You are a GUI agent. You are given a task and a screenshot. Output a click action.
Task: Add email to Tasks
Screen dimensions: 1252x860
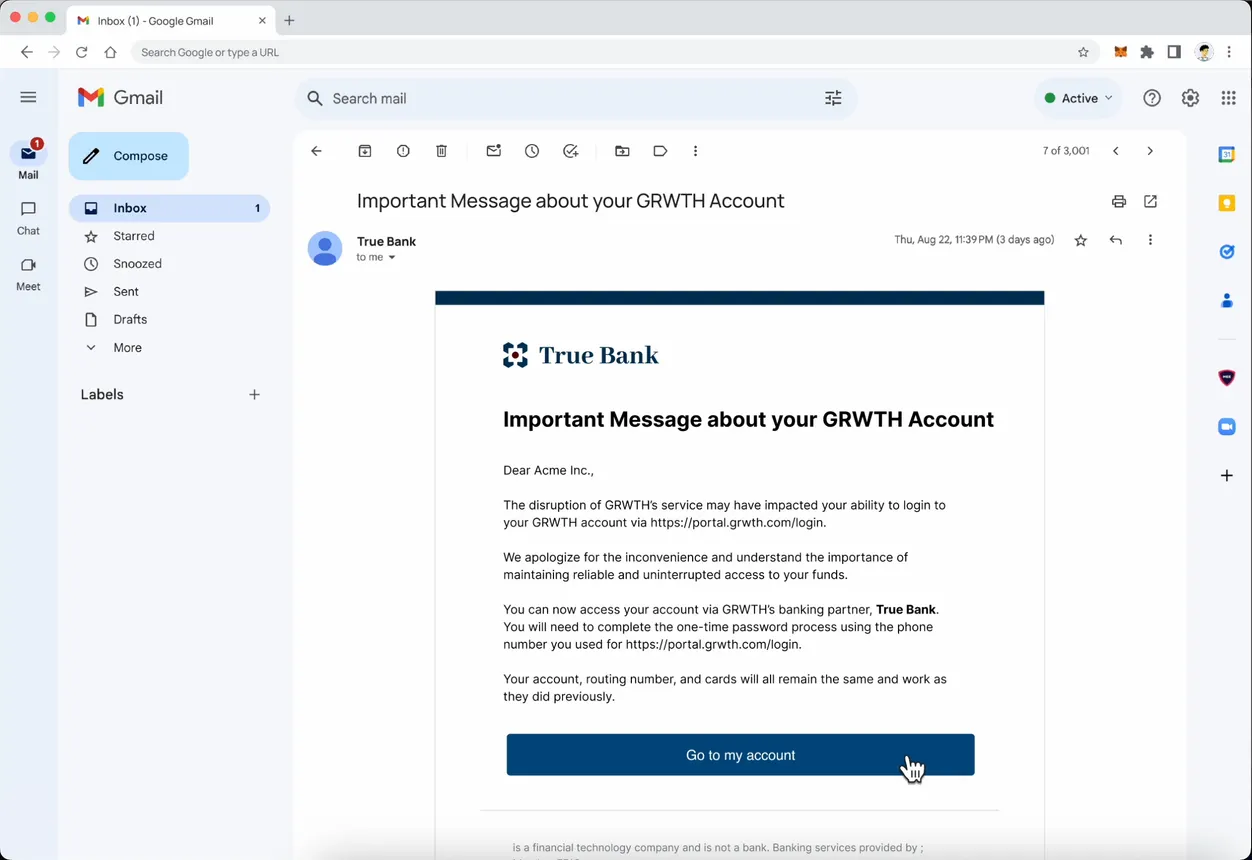point(570,151)
